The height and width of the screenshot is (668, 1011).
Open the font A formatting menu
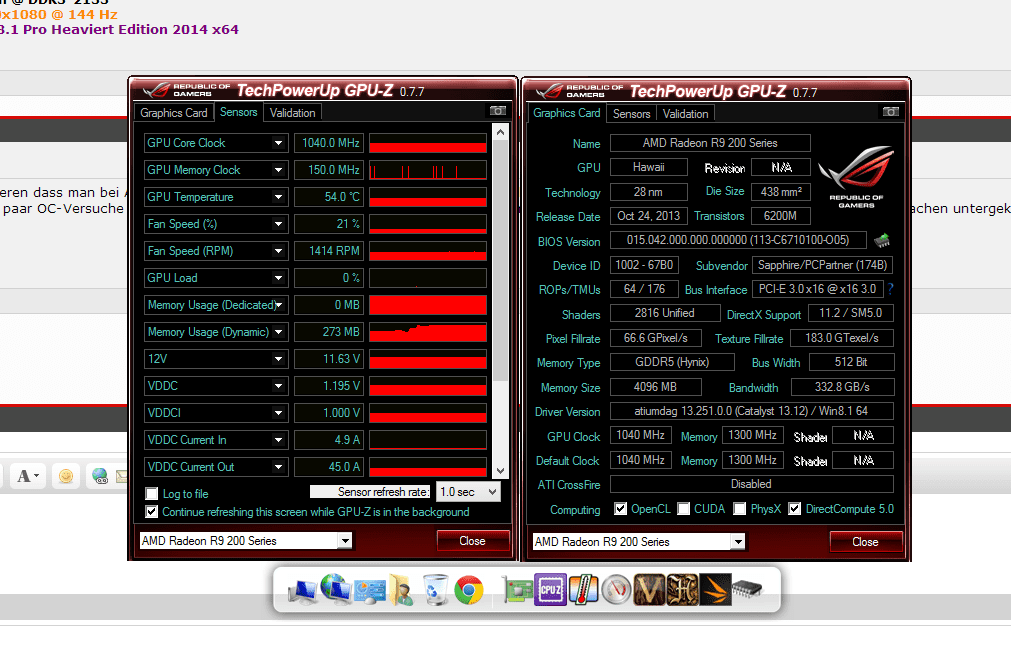[27, 476]
